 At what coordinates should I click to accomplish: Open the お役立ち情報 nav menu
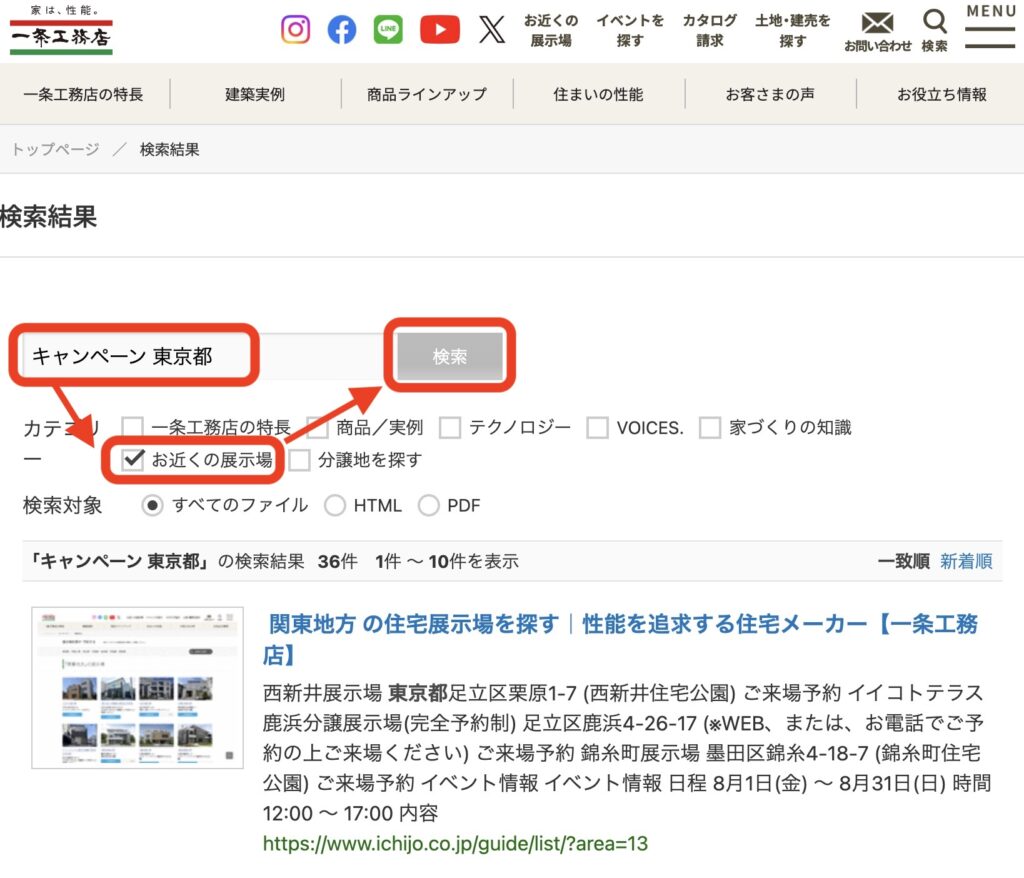942,95
